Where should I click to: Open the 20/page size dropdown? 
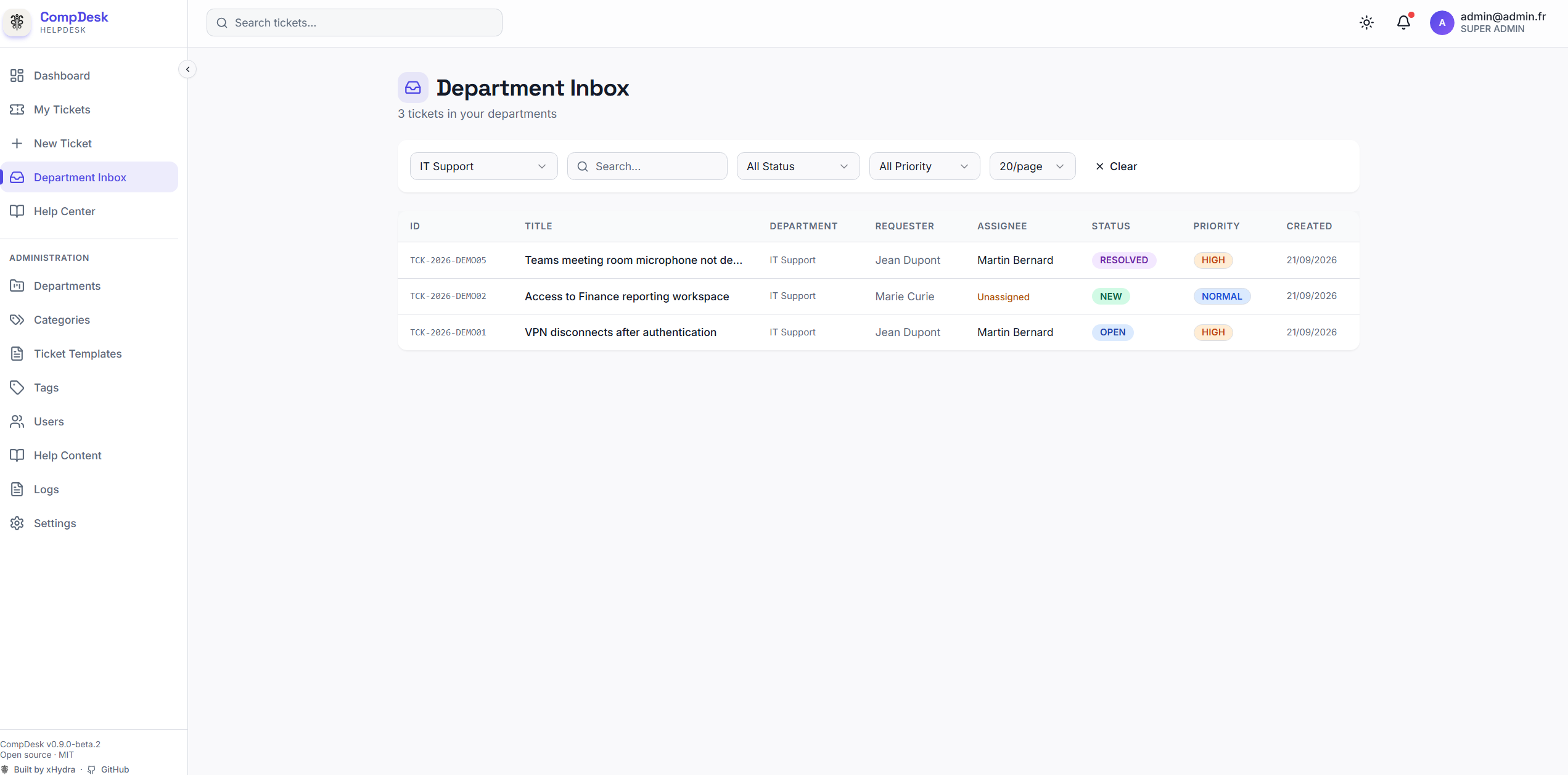(x=1032, y=166)
